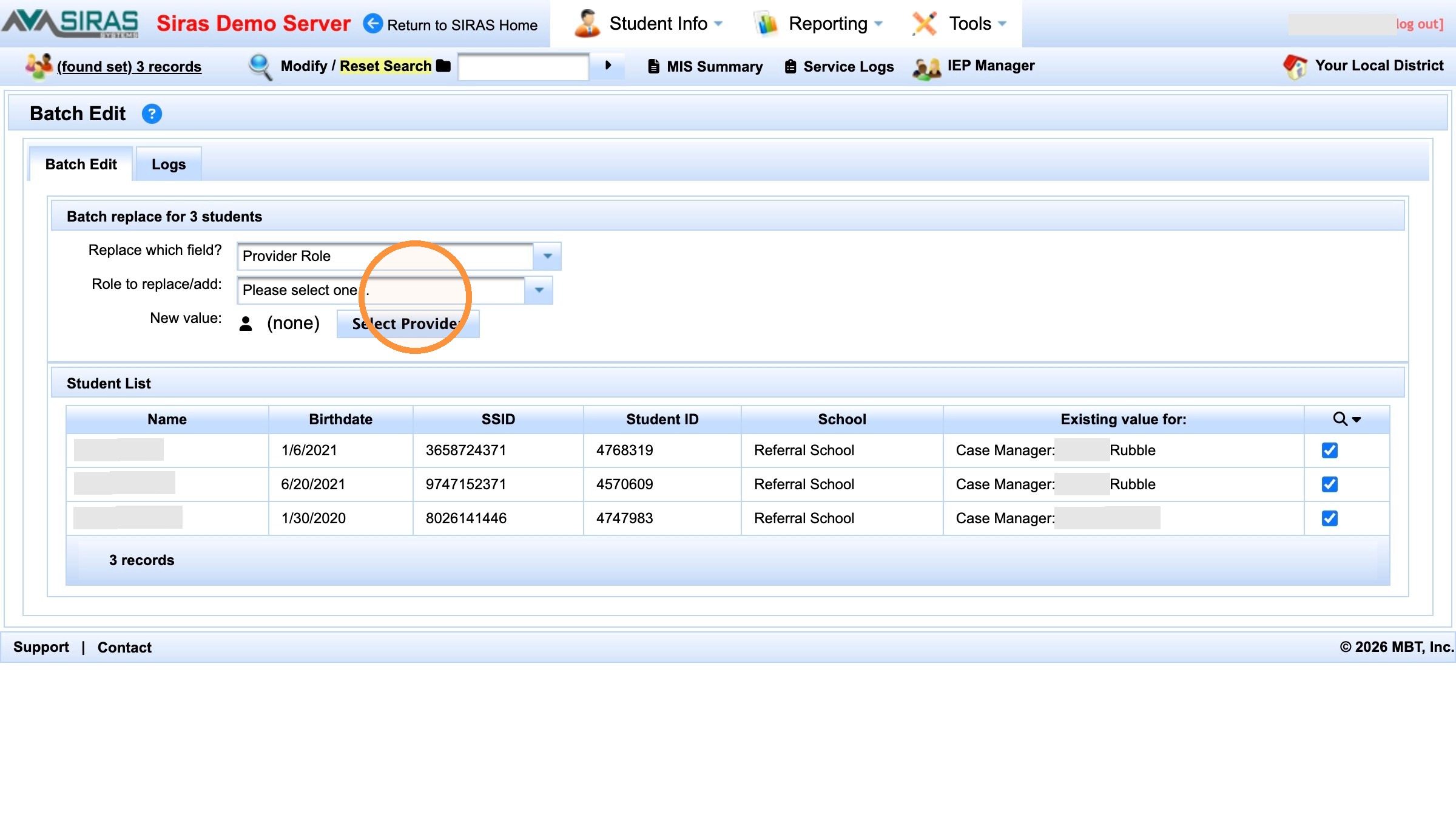The image size is (1456, 814).
Task: Click Your Local District link
Action: pyautogui.click(x=1379, y=66)
